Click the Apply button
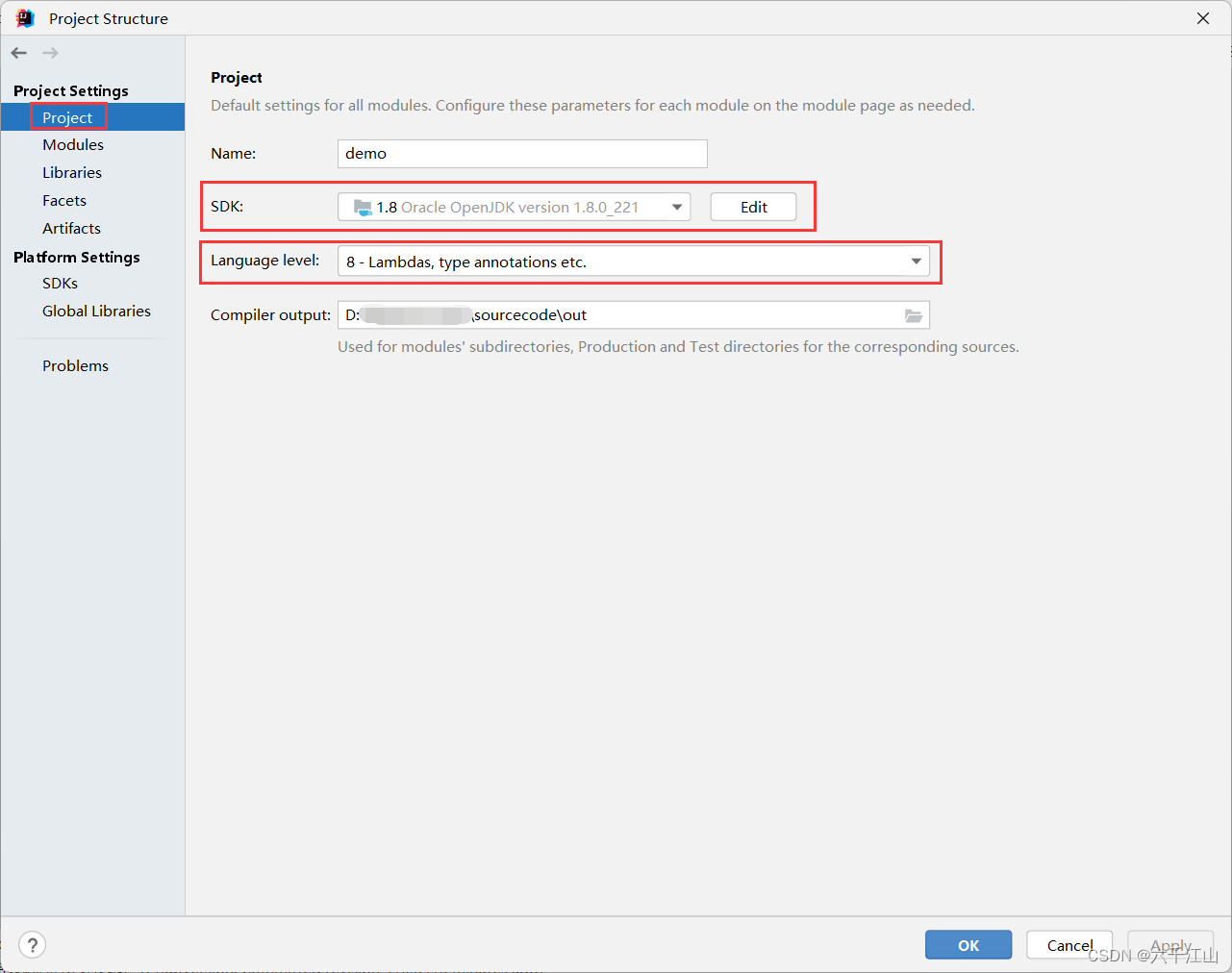 (1170, 945)
